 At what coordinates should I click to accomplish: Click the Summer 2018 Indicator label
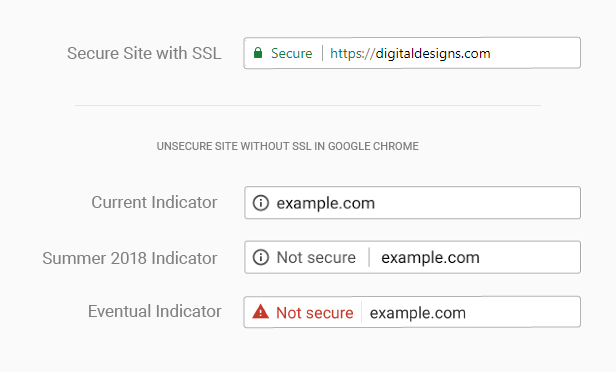click(x=130, y=258)
